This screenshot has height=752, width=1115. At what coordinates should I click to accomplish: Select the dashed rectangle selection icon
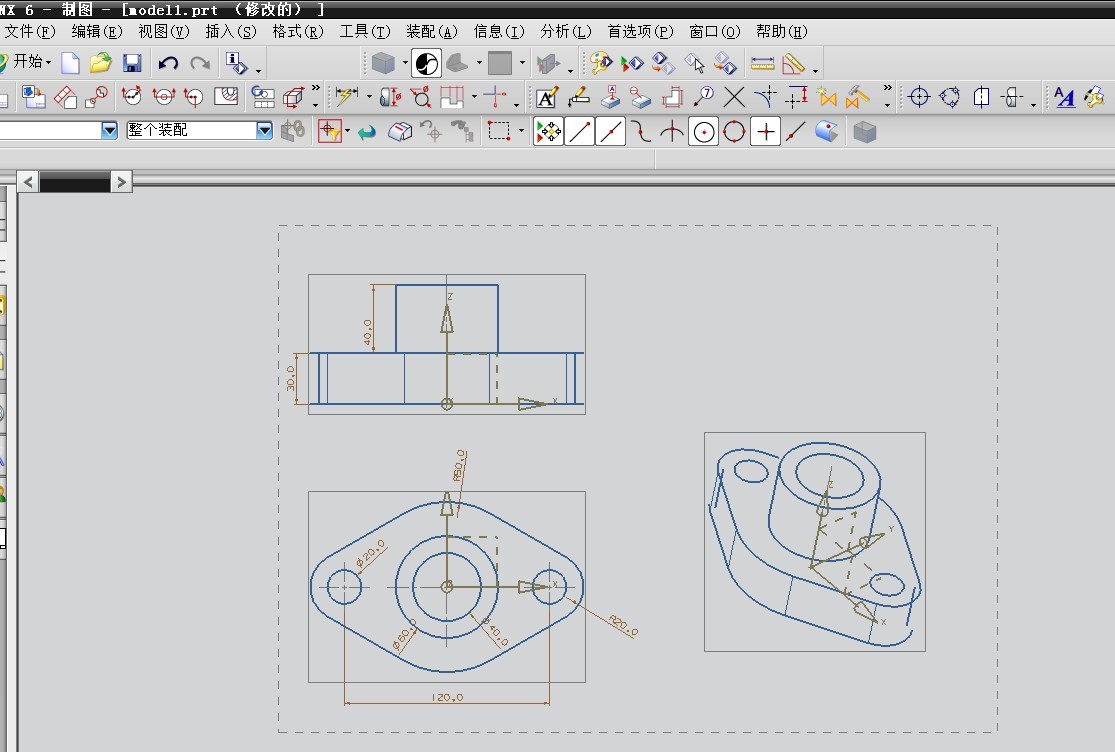coord(499,131)
